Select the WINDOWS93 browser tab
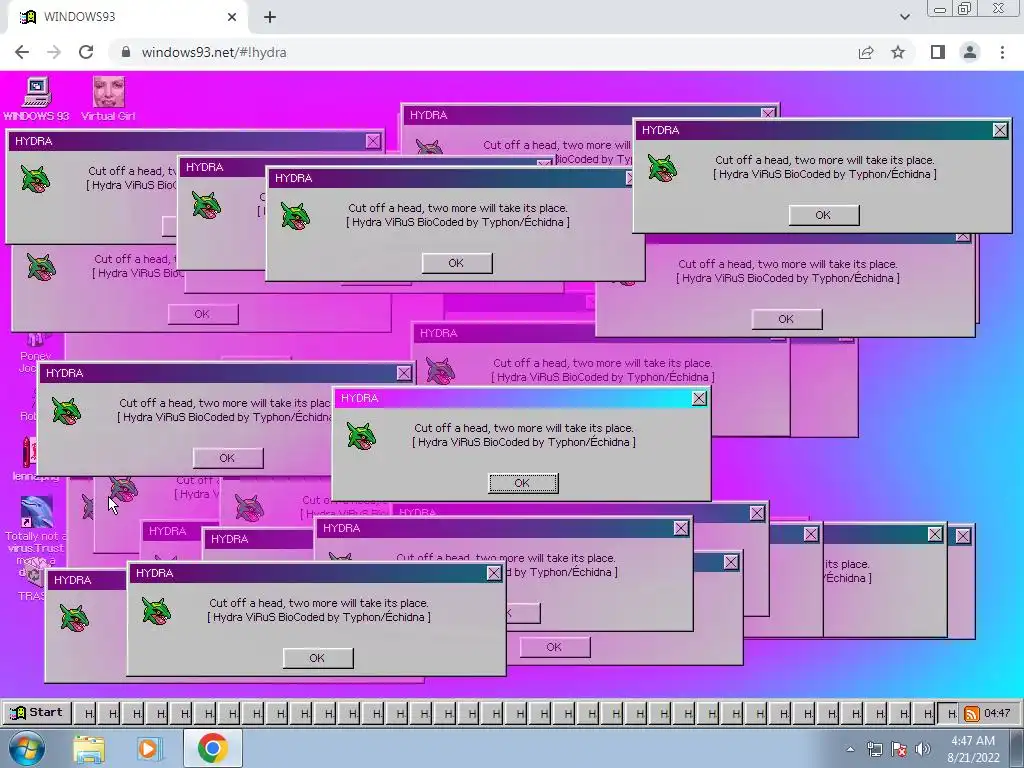 (127, 18)
